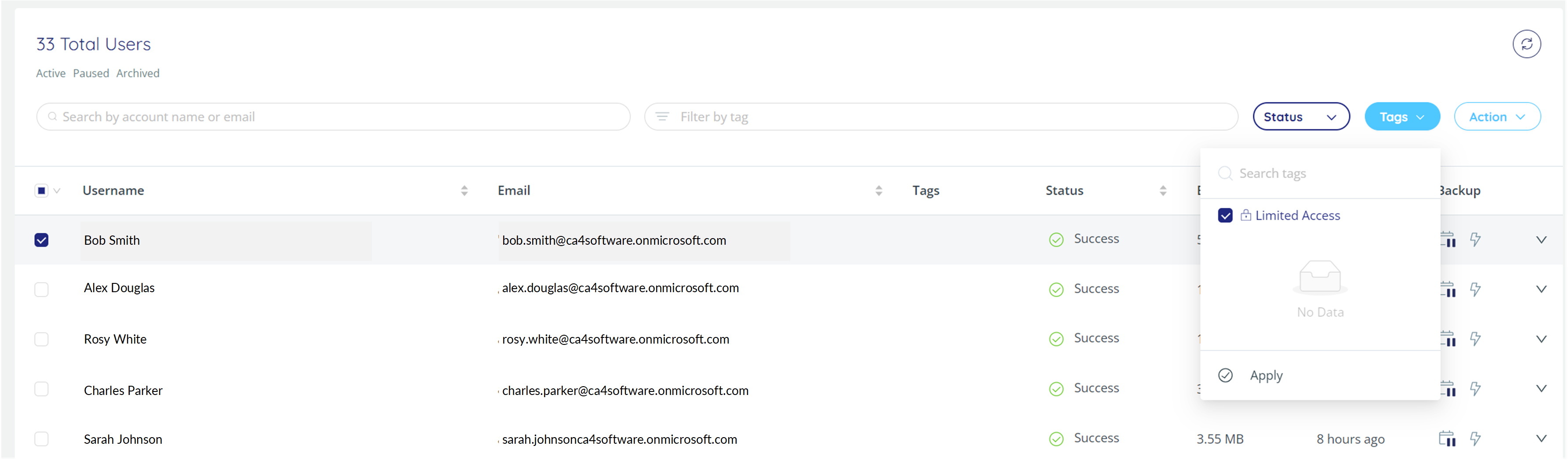Open Charles Parker username
The width and height of the screenshot is (1568, 460).
[123, 390]
